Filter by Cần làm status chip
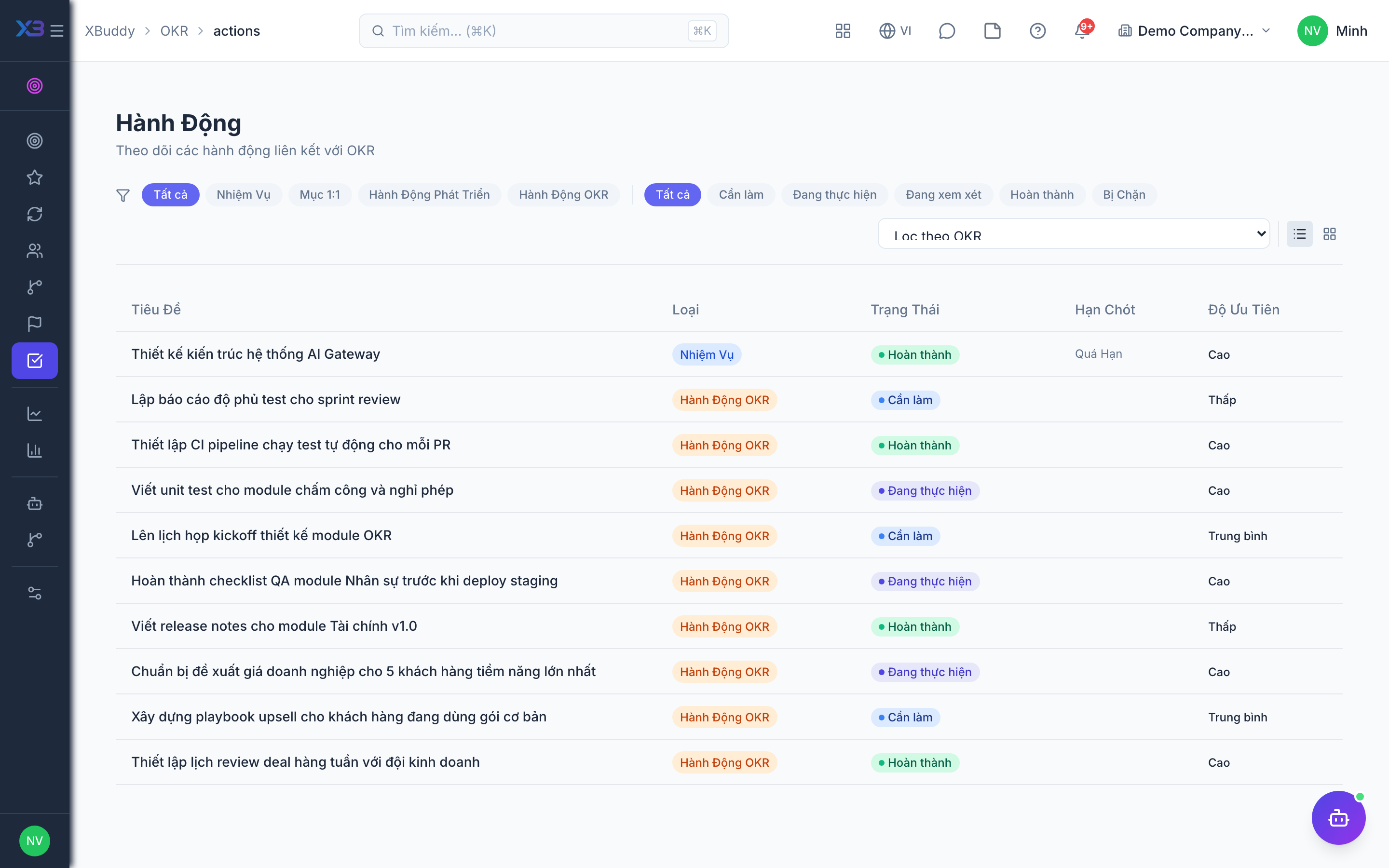This screenshot has height=868, width=1389. [x=741, y=195]
